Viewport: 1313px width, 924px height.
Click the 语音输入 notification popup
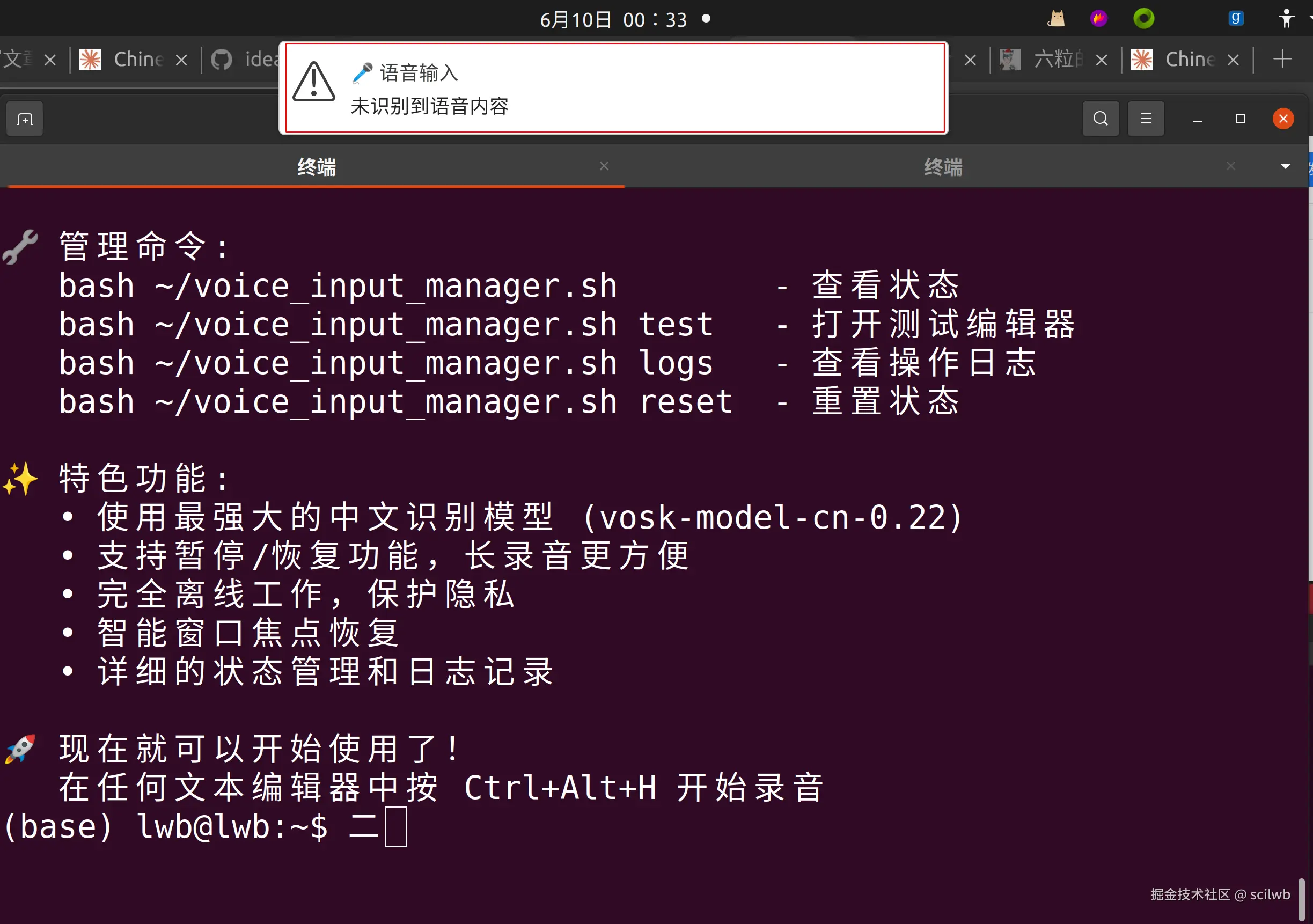pyautogui.click(x=614, y=88)
